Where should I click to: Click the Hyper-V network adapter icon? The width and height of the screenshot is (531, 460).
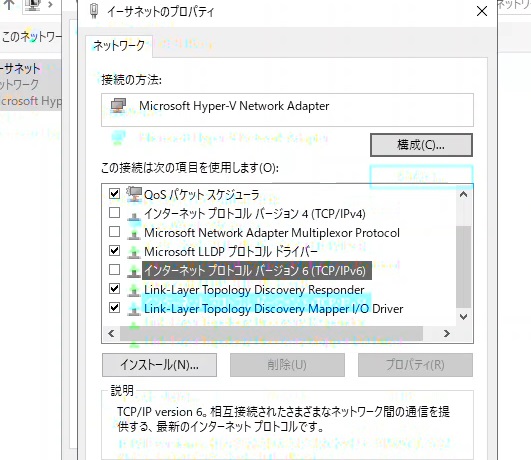click(x=118, y=106)
